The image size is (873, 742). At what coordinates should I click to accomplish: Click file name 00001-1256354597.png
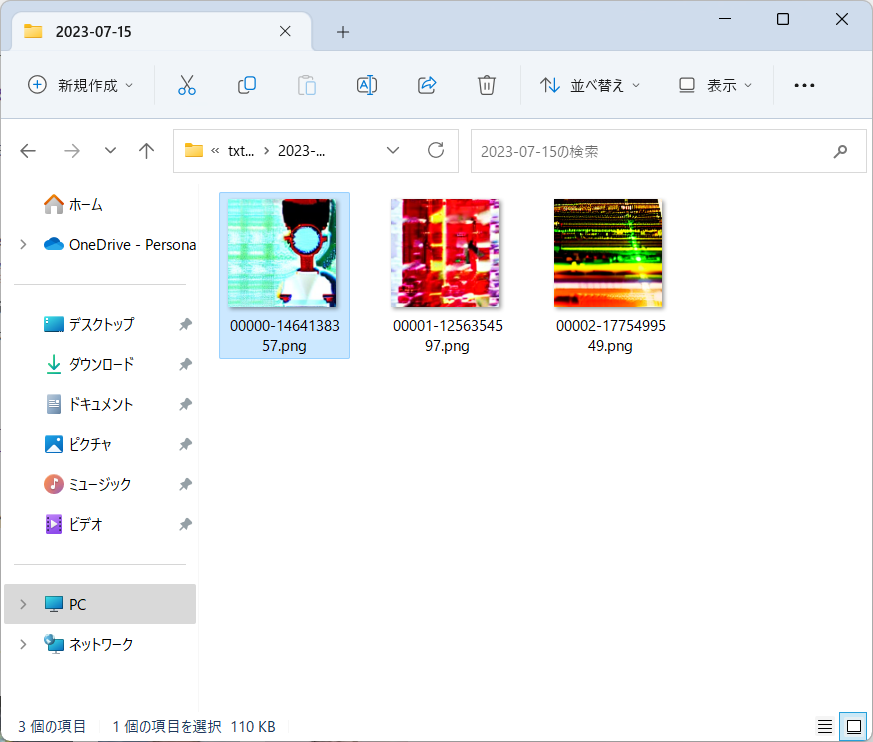pyautogui.click(x=448, y=336)
